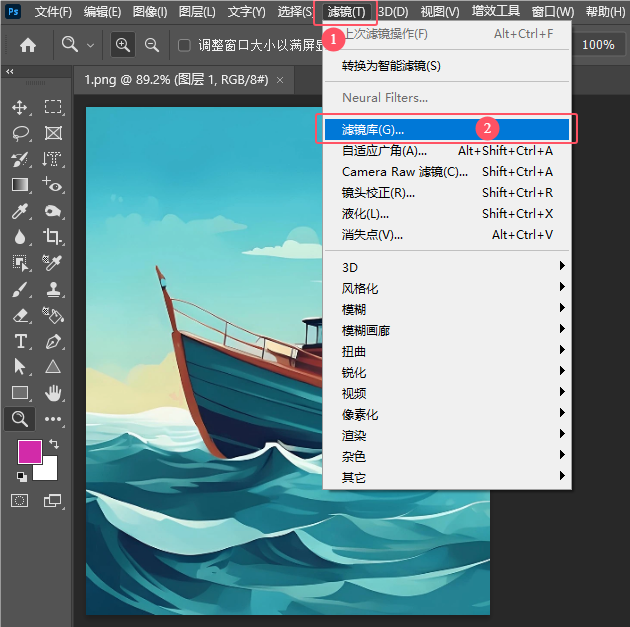Expand the 像素化 submenu

tap(448, 414)
